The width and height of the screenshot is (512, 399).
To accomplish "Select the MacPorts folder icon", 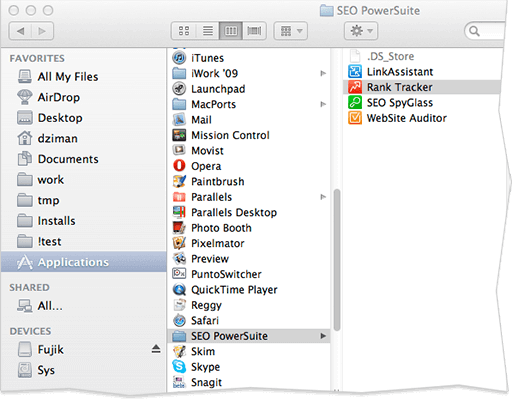I will point(179,104).
